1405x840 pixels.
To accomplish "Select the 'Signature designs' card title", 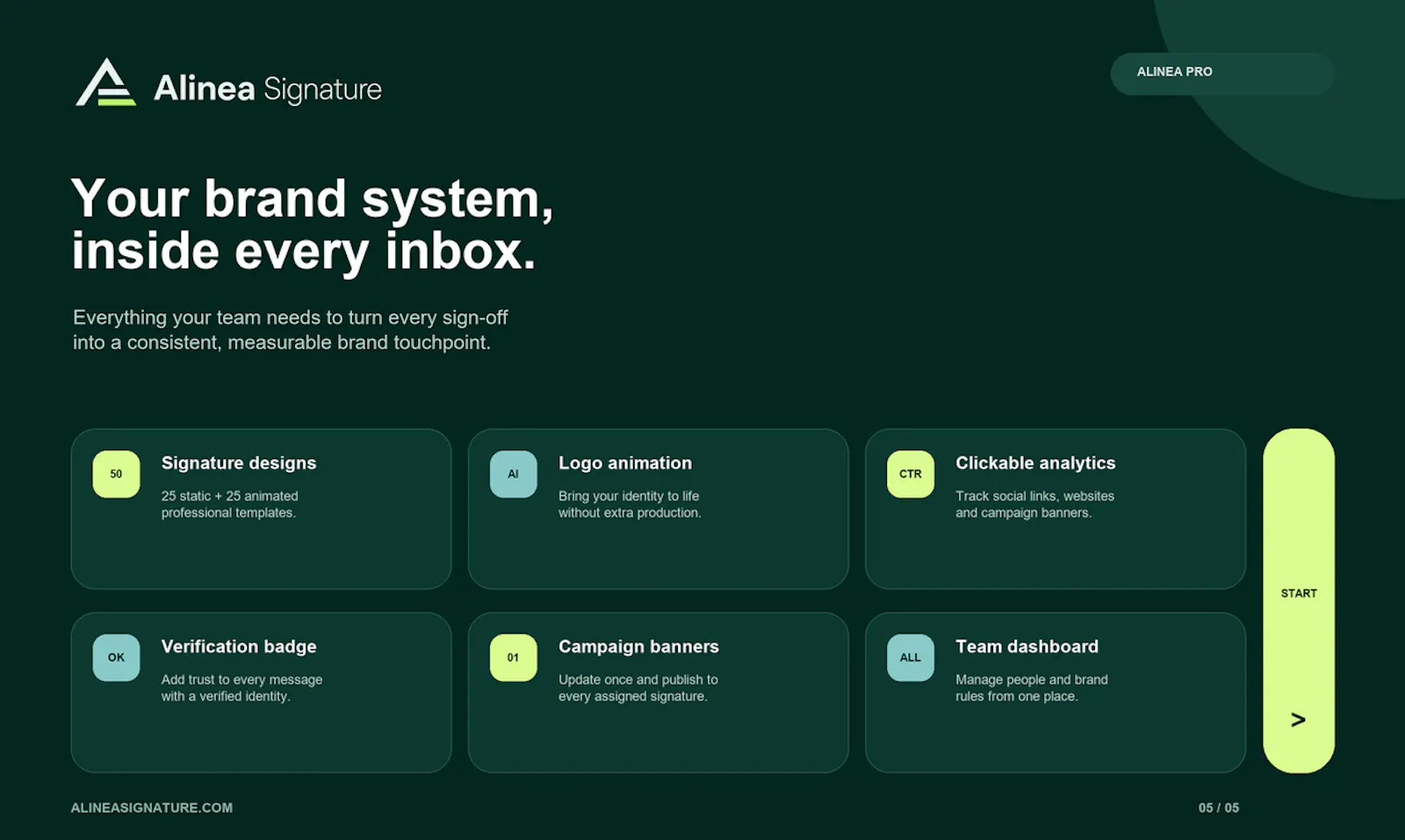I will click(x=239, y=463).
